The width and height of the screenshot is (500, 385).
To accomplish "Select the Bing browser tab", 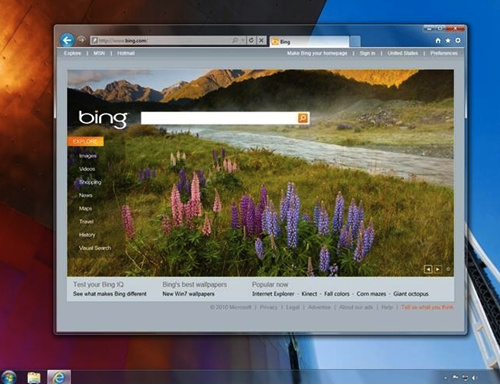I will (309, 42).
